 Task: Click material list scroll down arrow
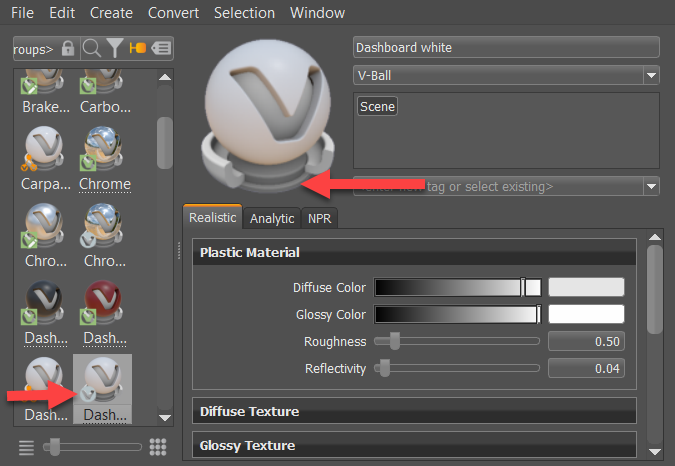pos(164,417)
